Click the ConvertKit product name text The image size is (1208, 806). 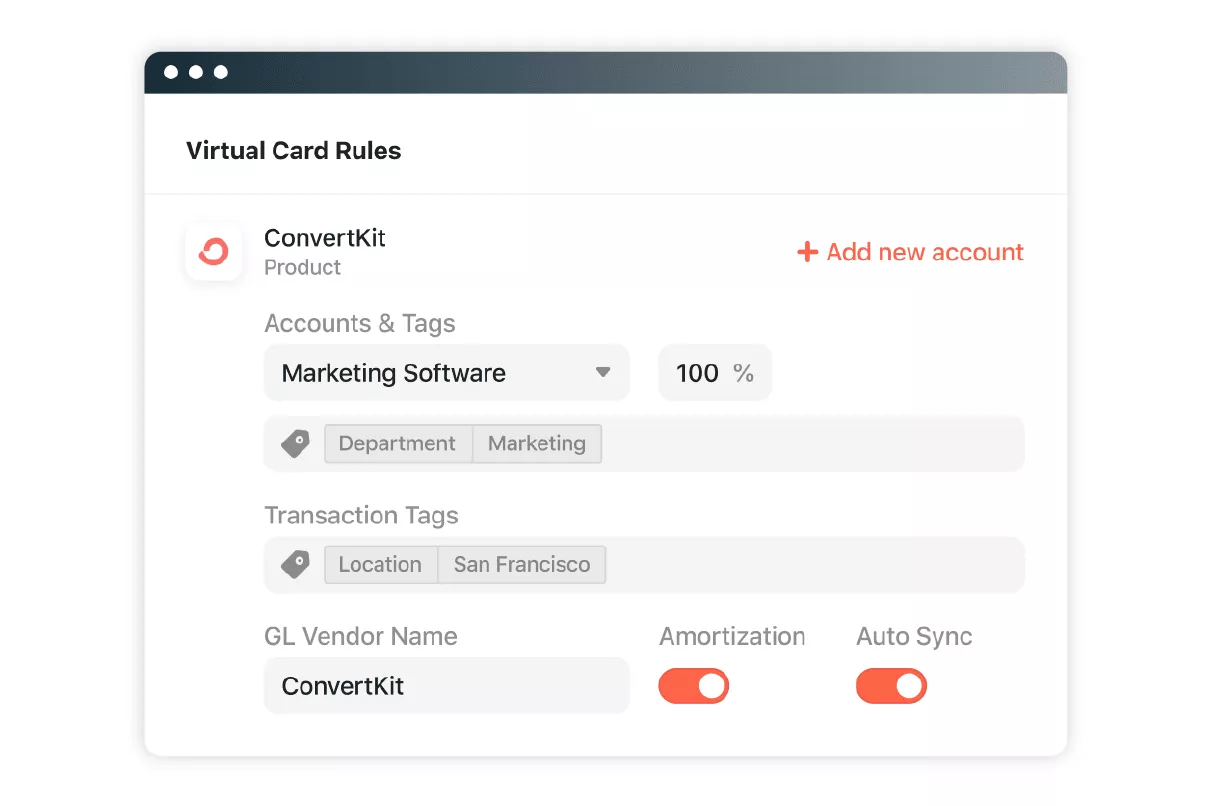(325, 238)
